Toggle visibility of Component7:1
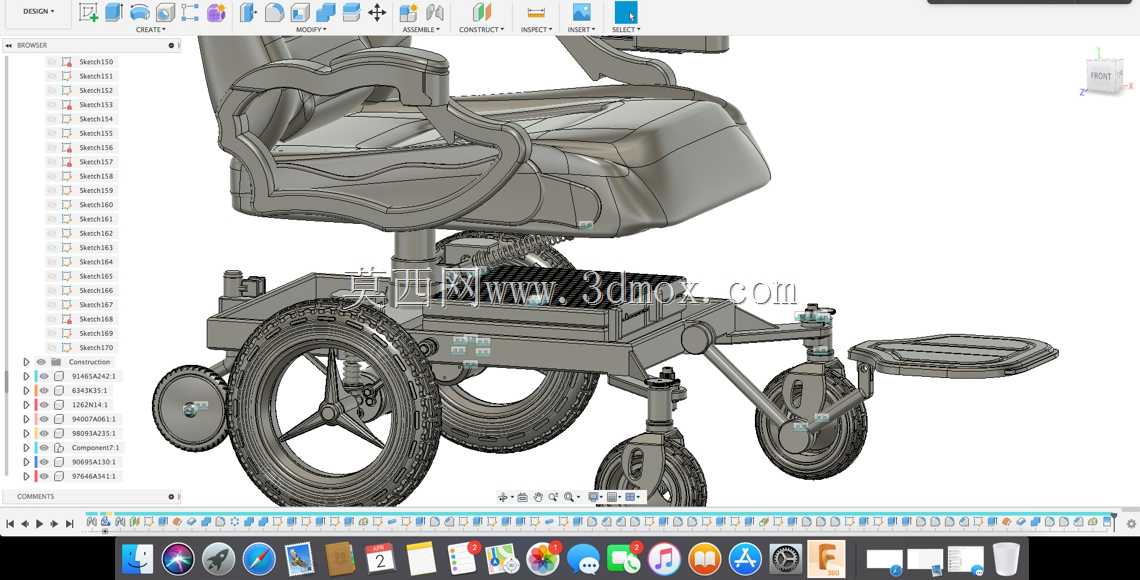The height and width of the screenshot is (580, 1140). pyautogui.click(x=44, y=448)
